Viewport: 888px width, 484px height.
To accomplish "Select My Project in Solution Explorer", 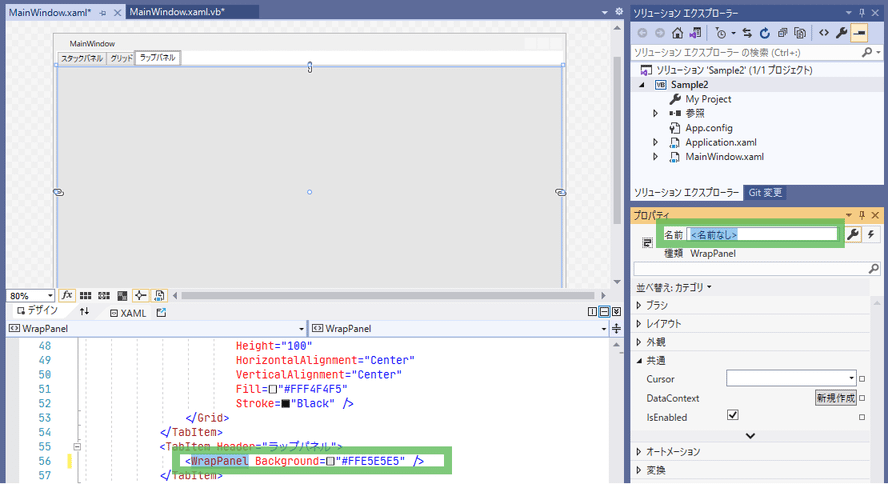I will [708, 99].
